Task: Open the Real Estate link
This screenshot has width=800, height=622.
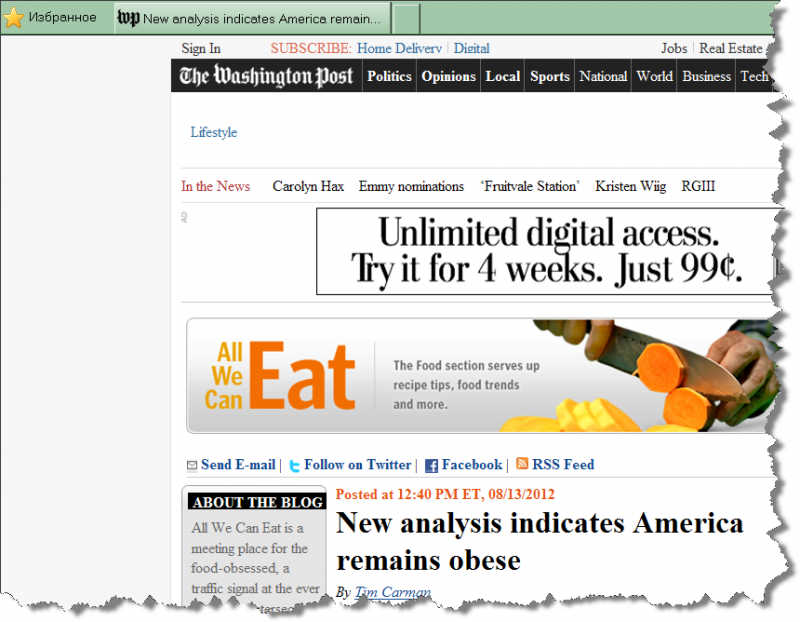Action: (731, 48)
